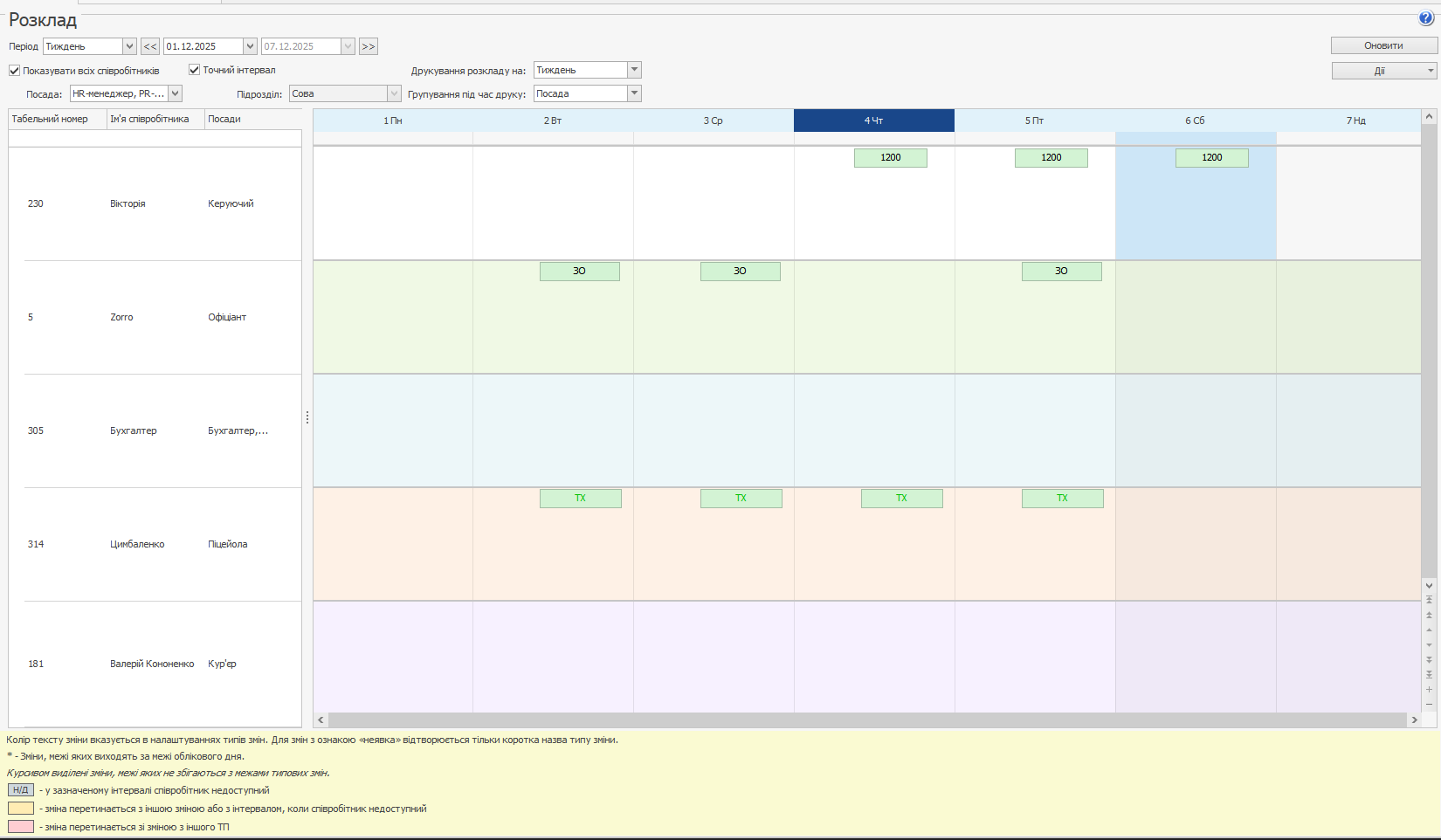
Task: Open 'Групування під час друку' dropdown
Action: [634, 93]
